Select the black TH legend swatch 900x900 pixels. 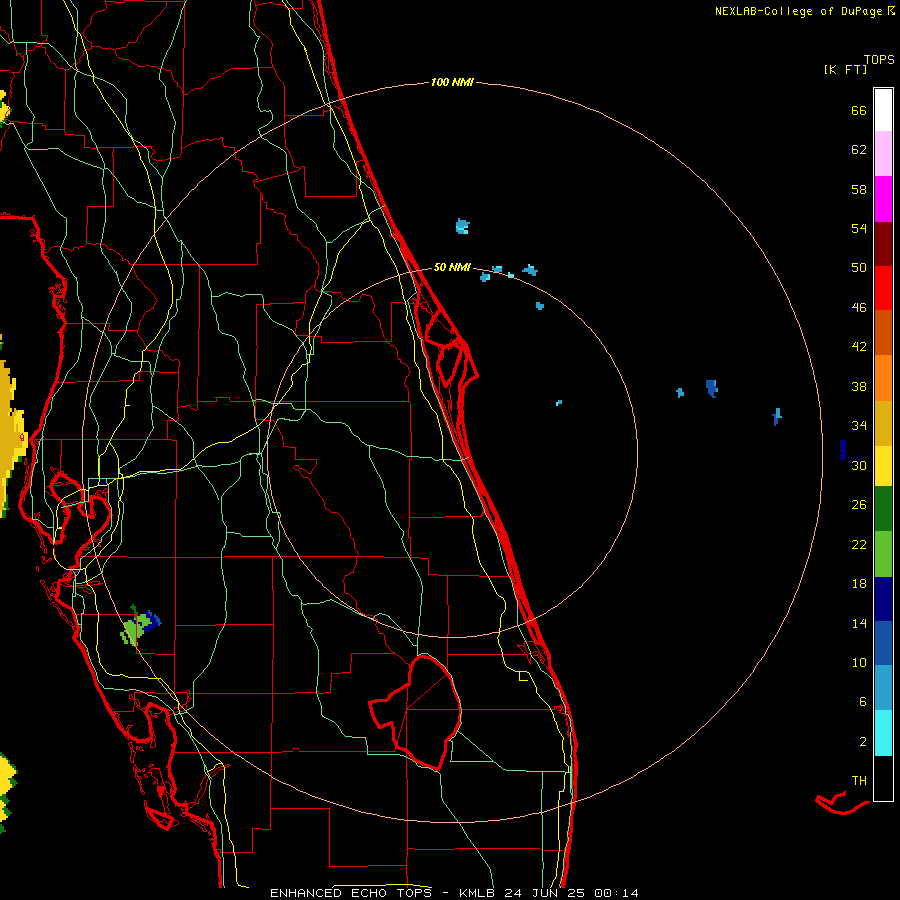(x=883, y=778)
